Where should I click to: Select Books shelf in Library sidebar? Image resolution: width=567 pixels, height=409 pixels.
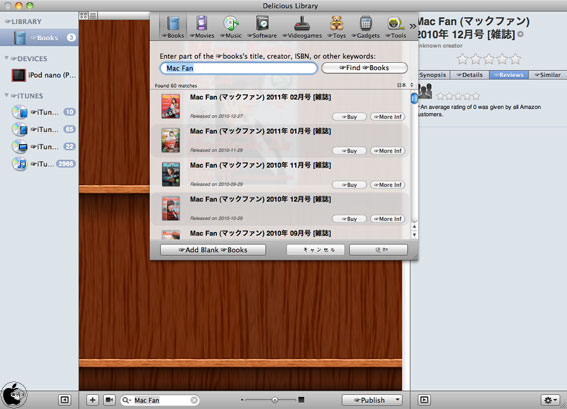coord(39,38)
